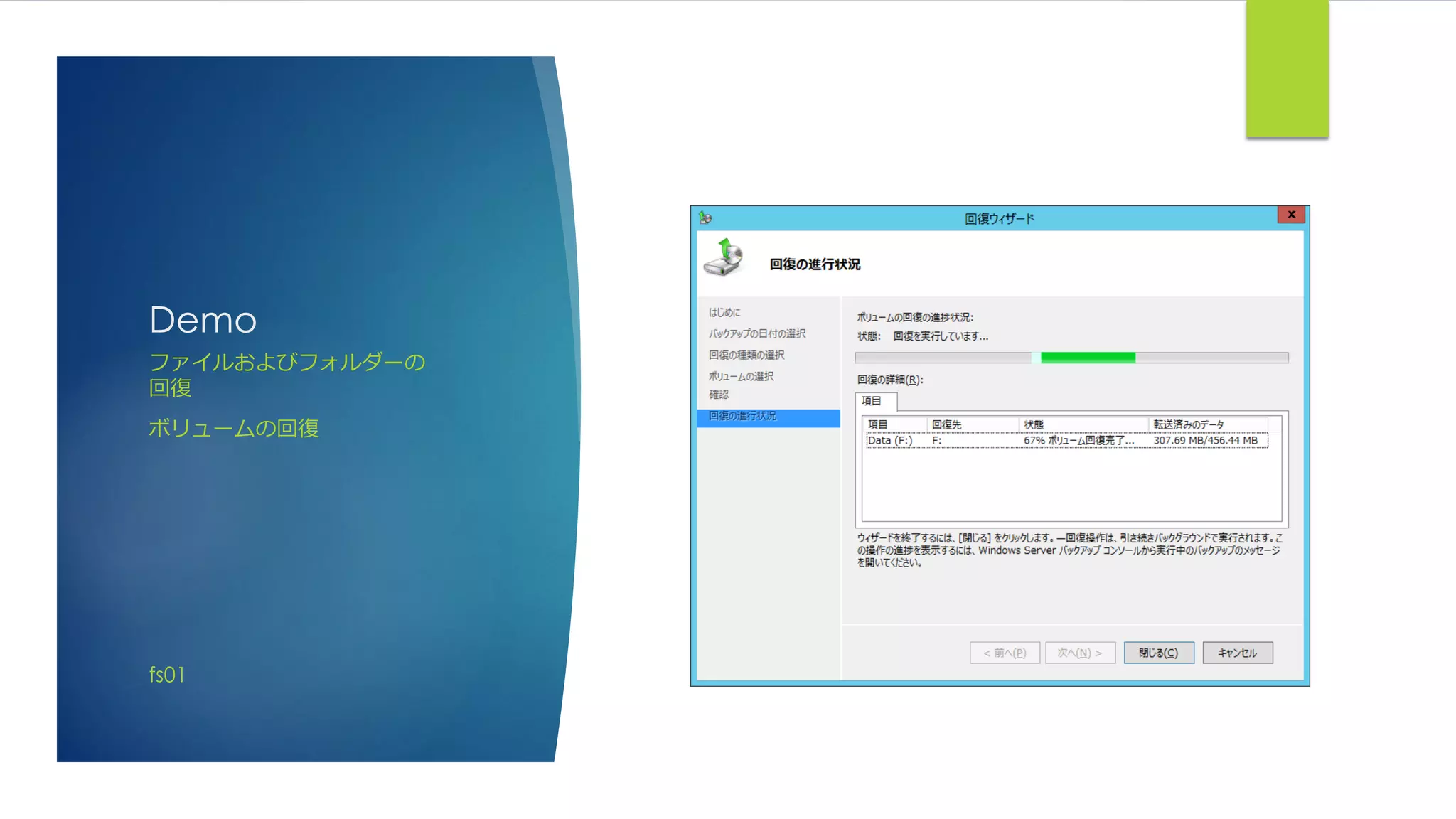The width and height of the screenshot is (1456, 819).
Task: Click the 項目 column header
Action: 895,424
